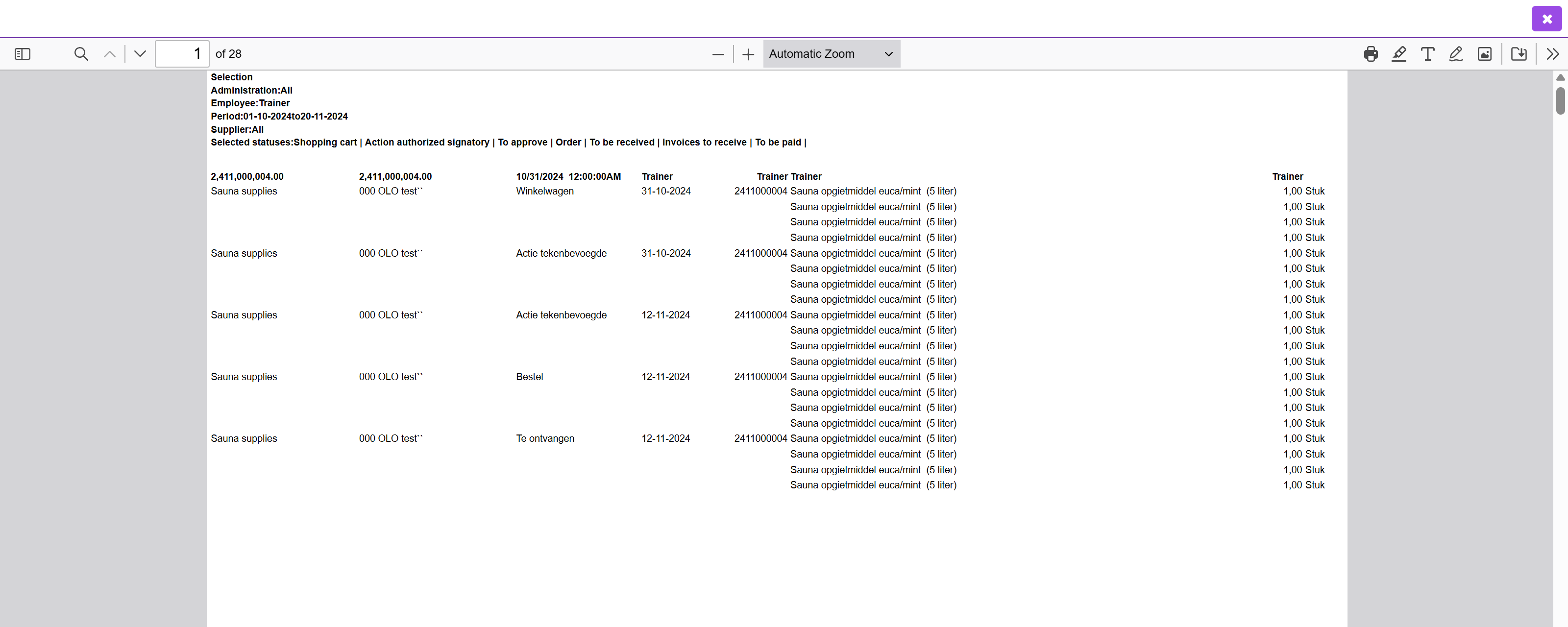
Task: Open the Automatic Zoom dropdown
Action: (x=832, y=54)
